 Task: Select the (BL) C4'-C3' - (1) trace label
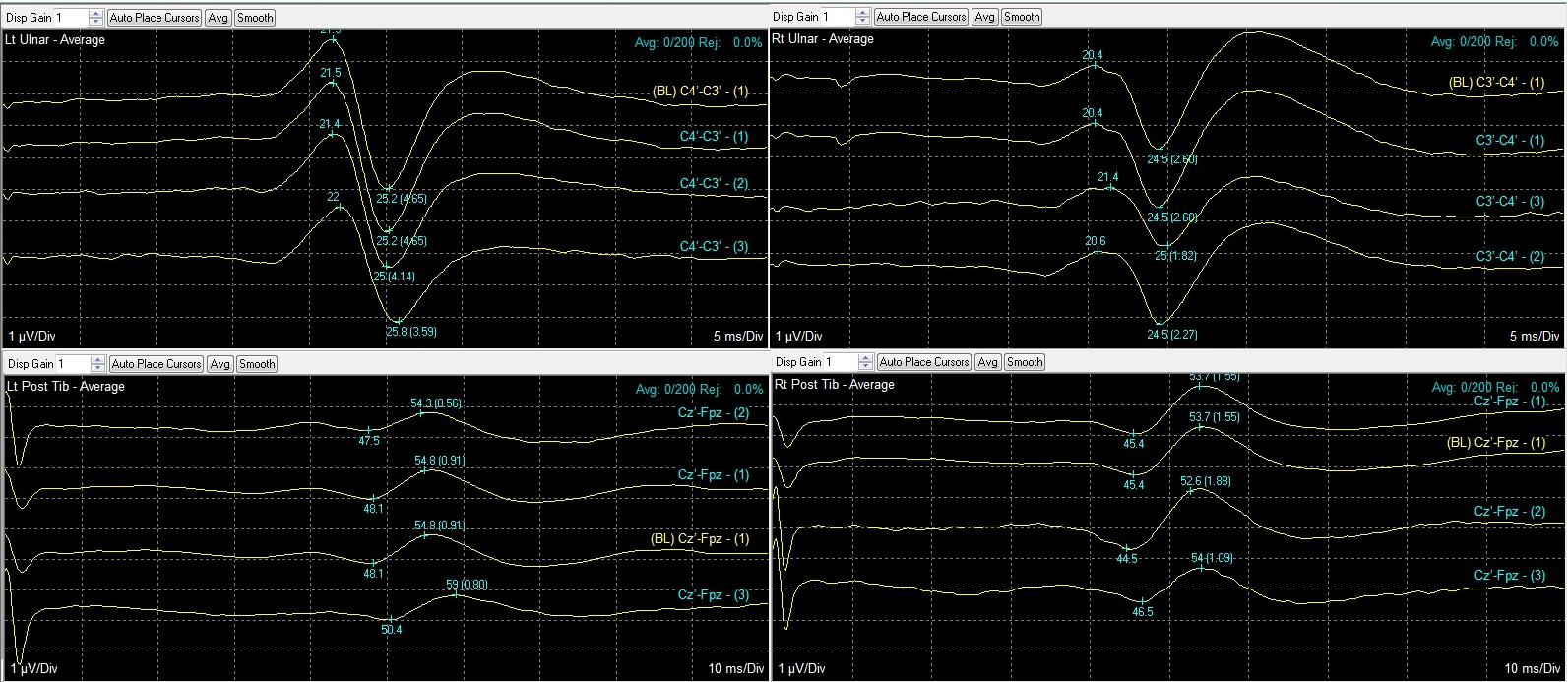(700, 92)
